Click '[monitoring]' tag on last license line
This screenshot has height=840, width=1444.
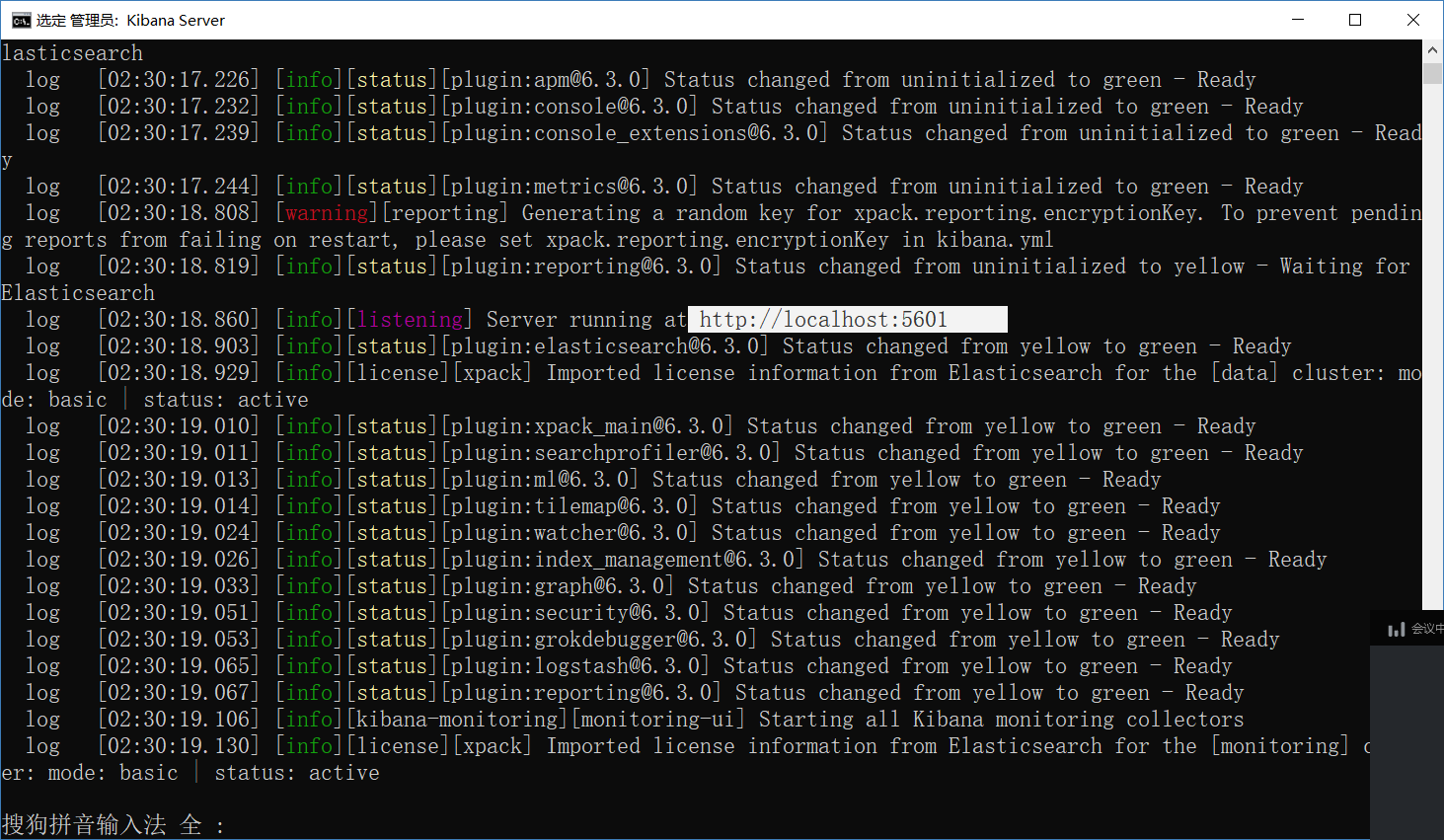1280,746
